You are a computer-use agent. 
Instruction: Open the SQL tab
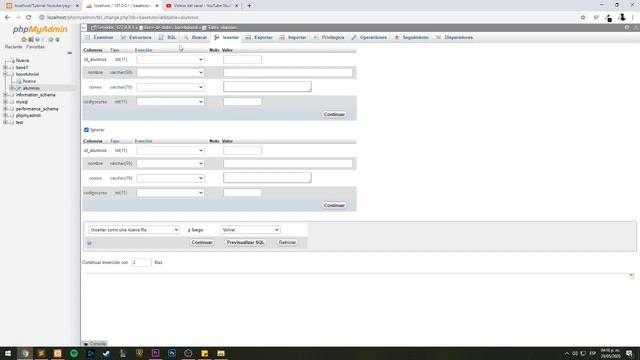[167, 38]
